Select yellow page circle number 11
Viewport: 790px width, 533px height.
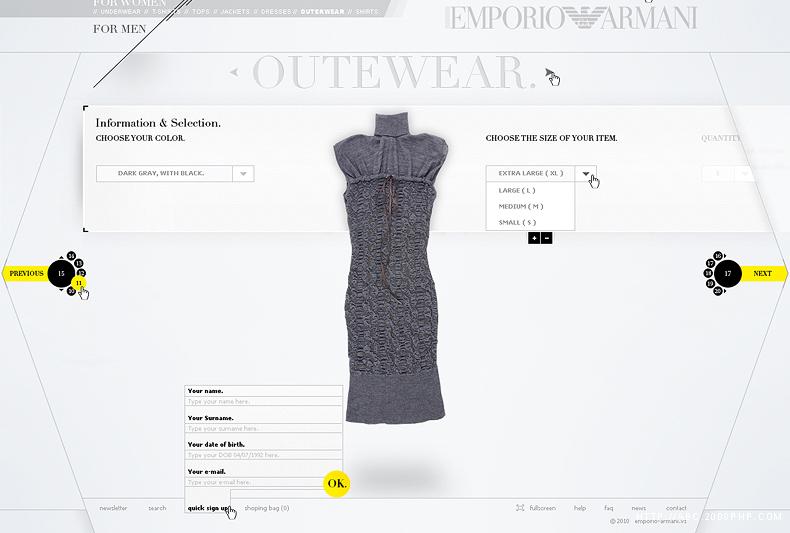coord(79,283)
